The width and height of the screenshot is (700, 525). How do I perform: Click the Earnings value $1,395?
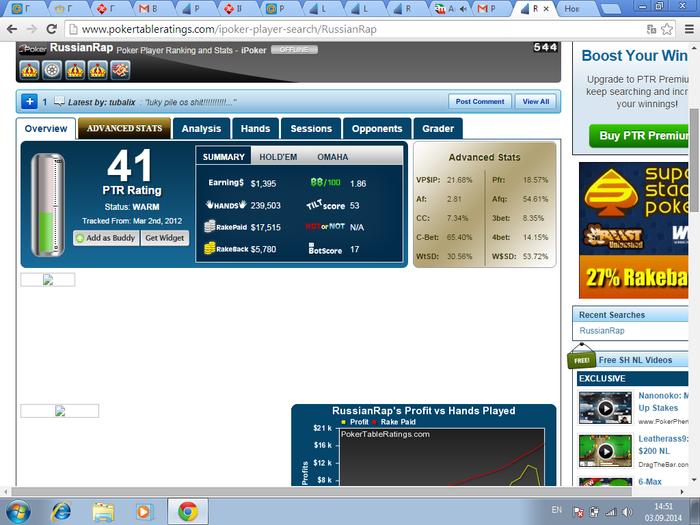click(x=263, y=183)
